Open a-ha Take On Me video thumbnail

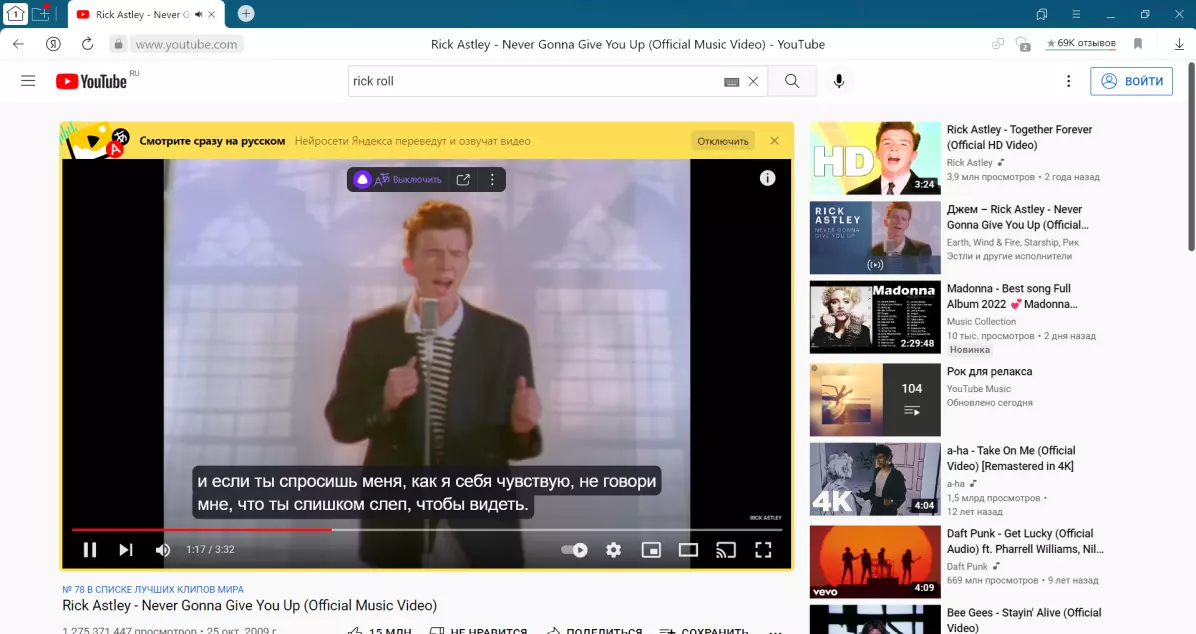[x=875, y=478]
